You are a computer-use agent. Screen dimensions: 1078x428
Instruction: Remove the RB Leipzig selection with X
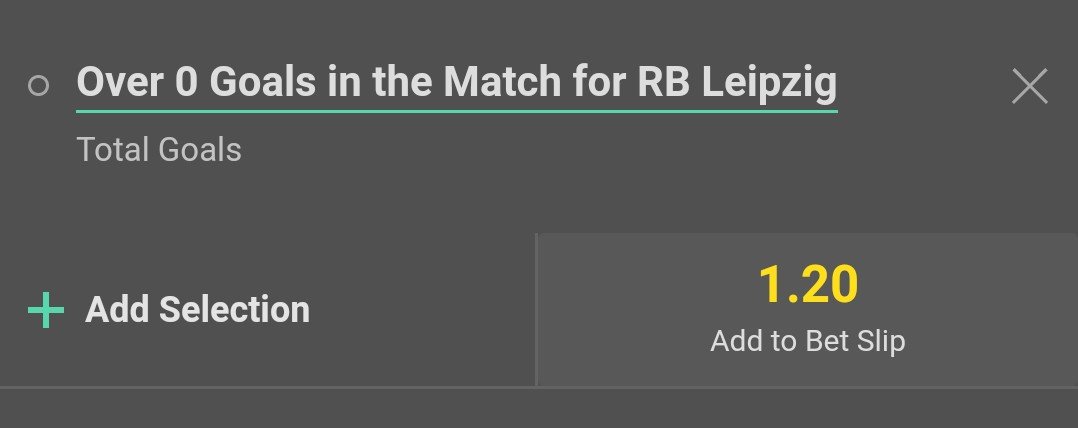click(x=1029, y=87)
